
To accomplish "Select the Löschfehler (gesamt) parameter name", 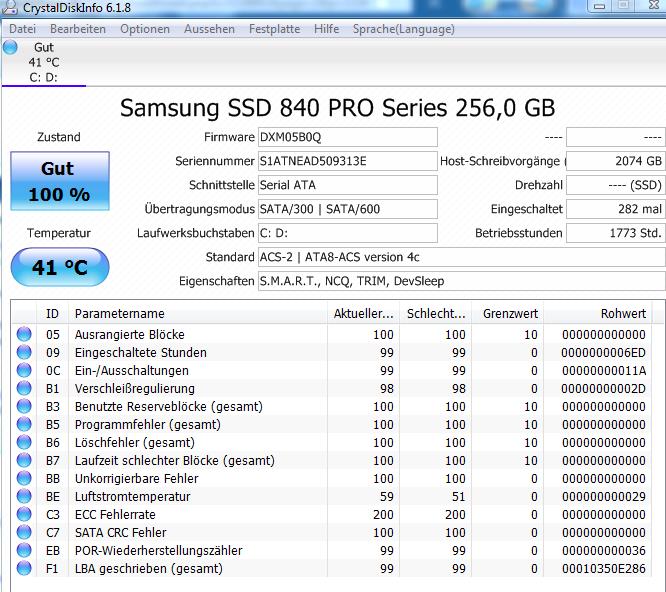I will 135,443.
